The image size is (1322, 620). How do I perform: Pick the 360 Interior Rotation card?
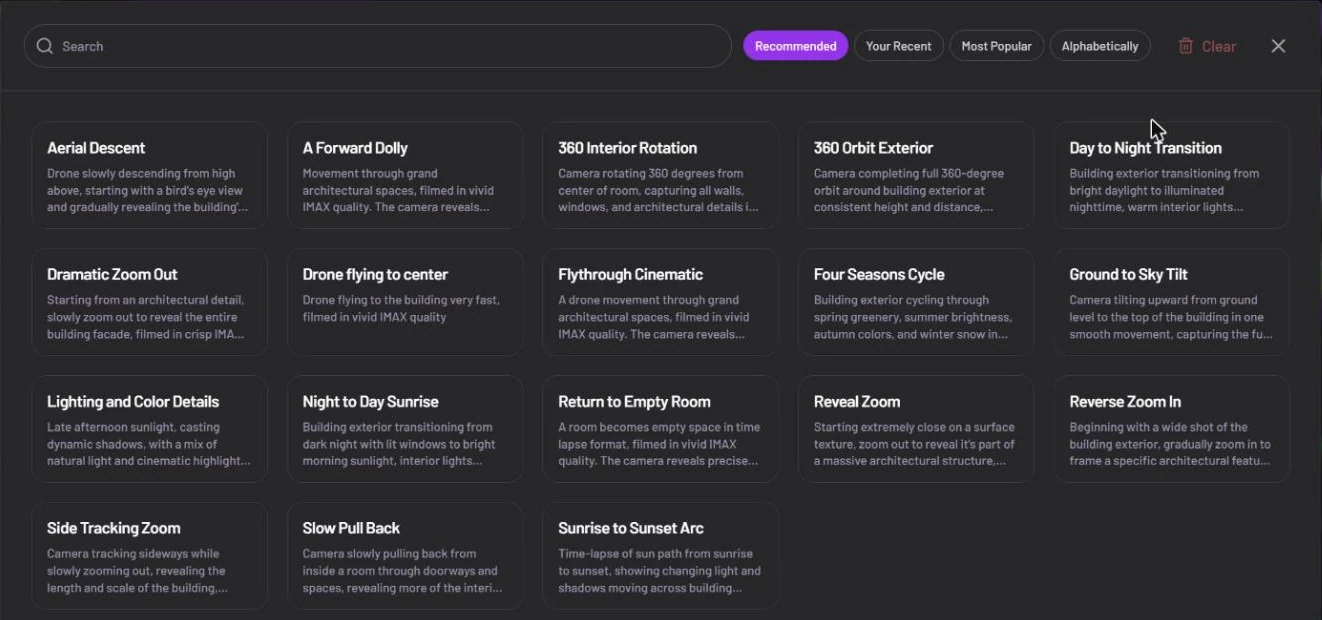tap(661, 175)
